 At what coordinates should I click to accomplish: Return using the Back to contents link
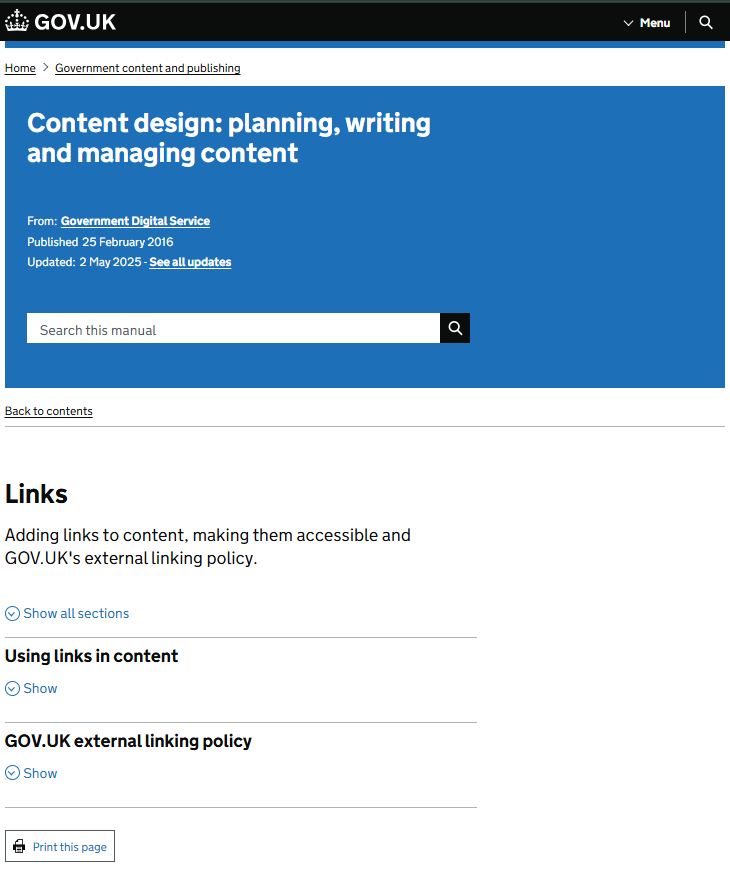[x=48, y=411]
